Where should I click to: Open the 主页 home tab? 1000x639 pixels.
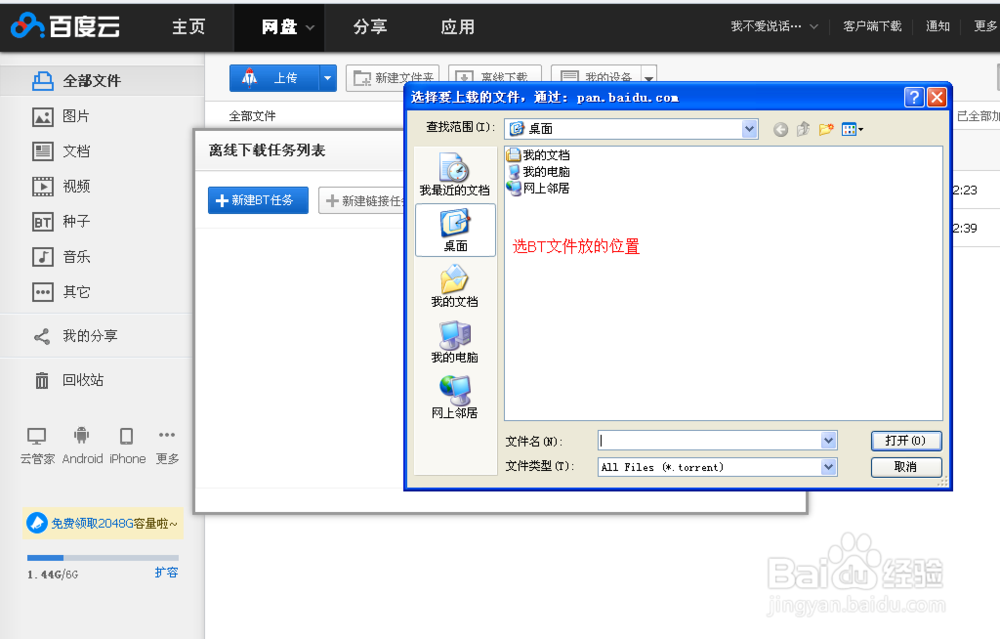pos(189,27)
